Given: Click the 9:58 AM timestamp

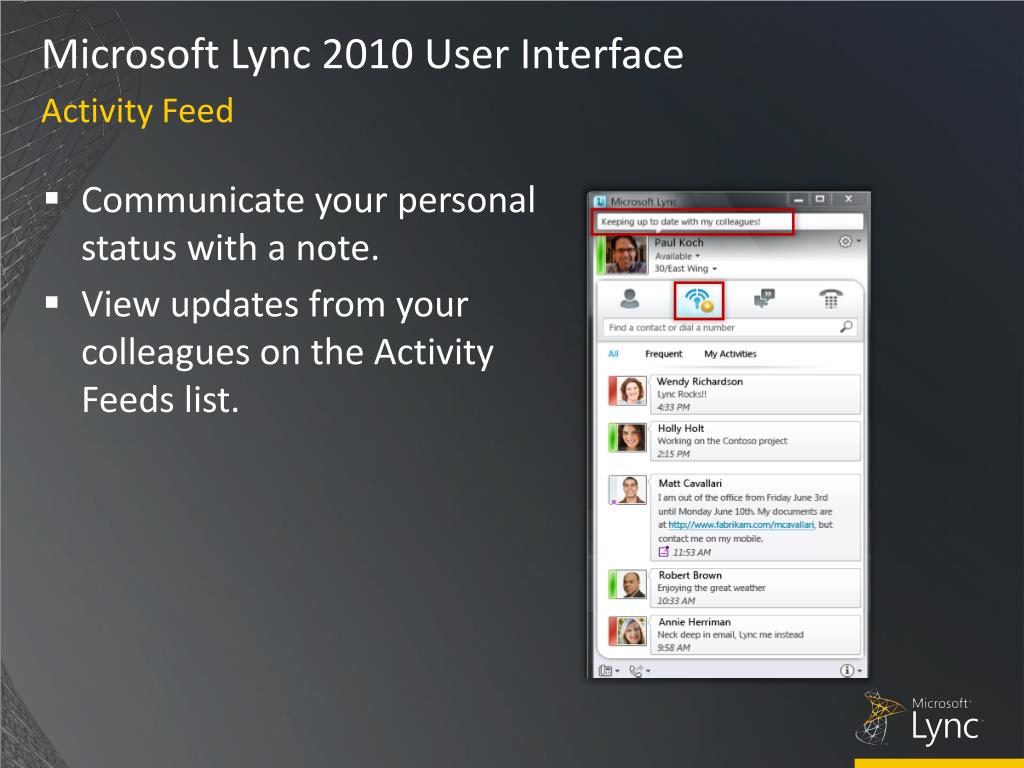Looking at the screenshot, I should point(673,648).
